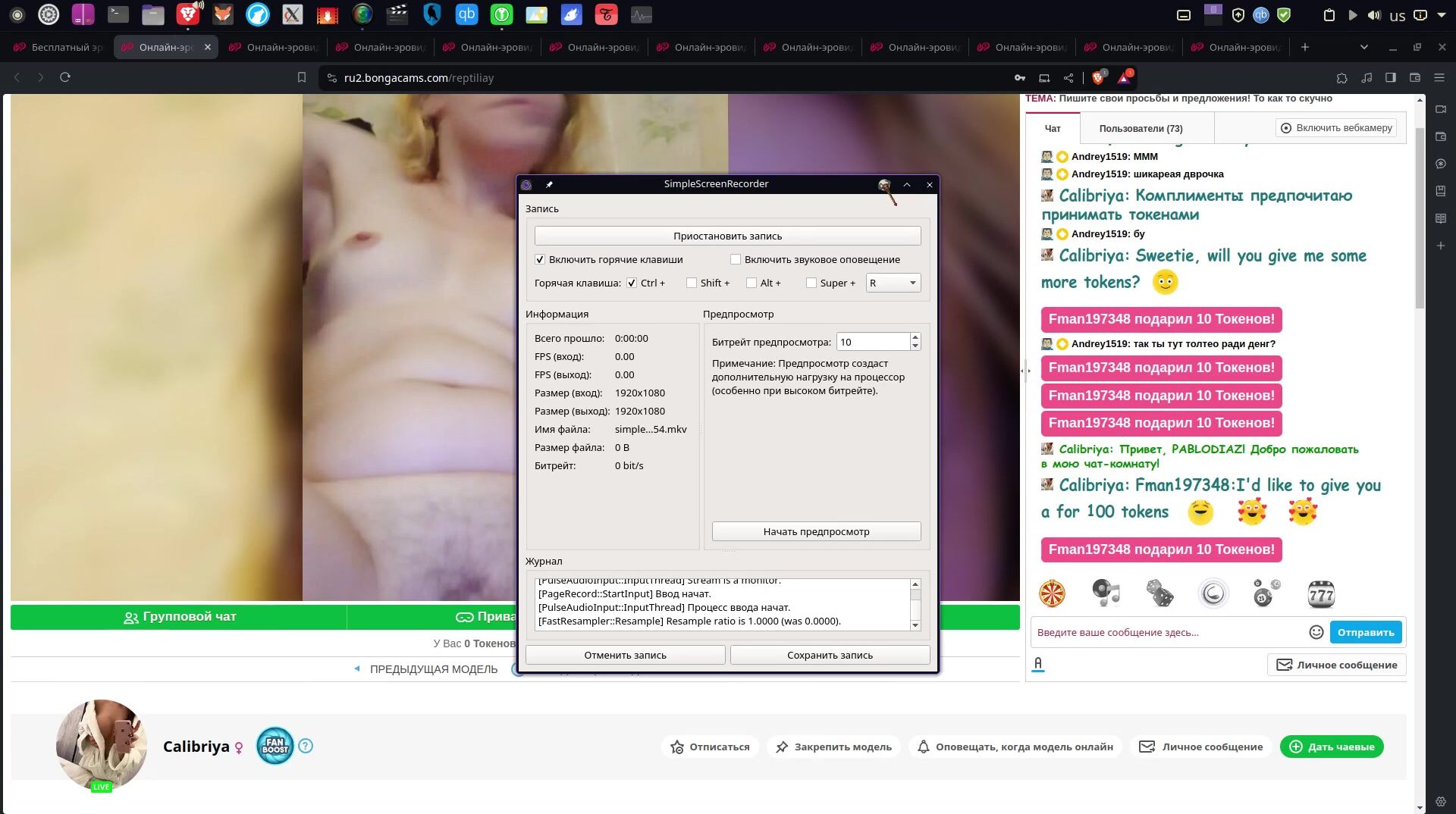Enable the 'Включить звуковое оповещение' checkbox
1456x814 pixels.
[736, 259]
